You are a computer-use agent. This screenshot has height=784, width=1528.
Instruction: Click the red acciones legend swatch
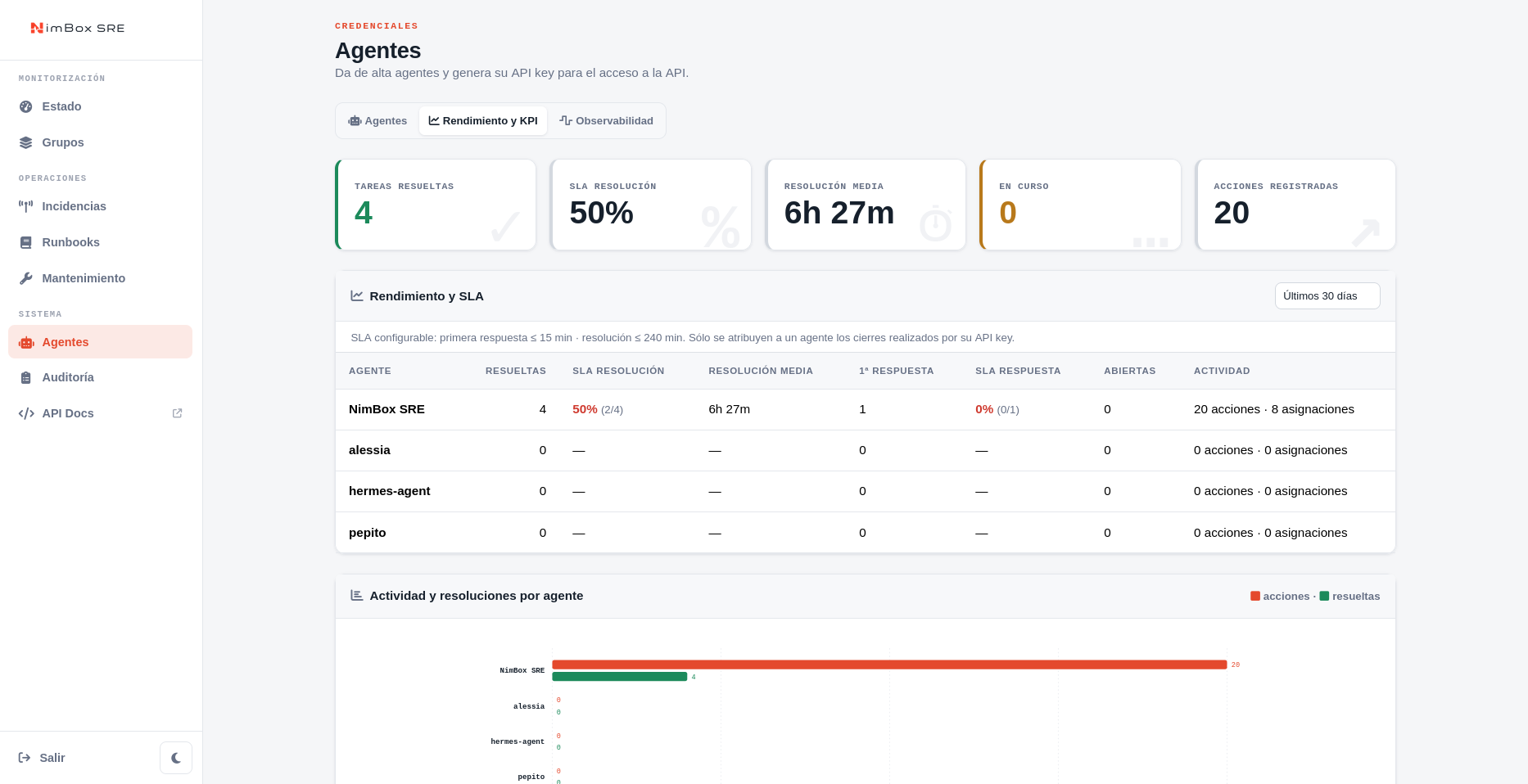[x=1255, y=596]
